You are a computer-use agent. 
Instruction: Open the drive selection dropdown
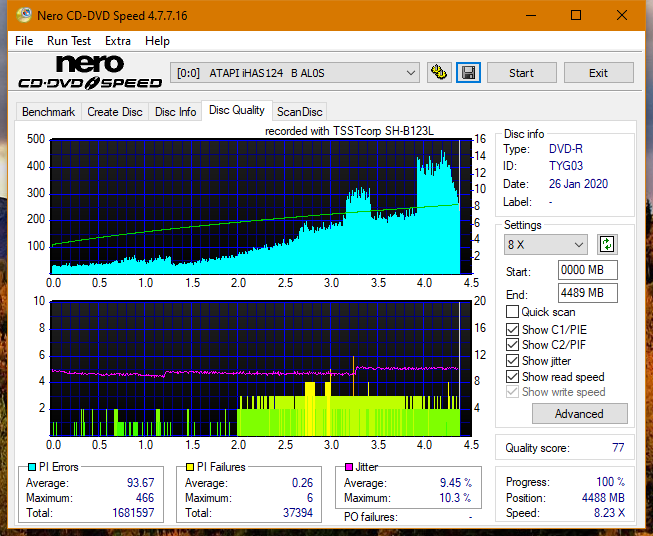point(295,73)
